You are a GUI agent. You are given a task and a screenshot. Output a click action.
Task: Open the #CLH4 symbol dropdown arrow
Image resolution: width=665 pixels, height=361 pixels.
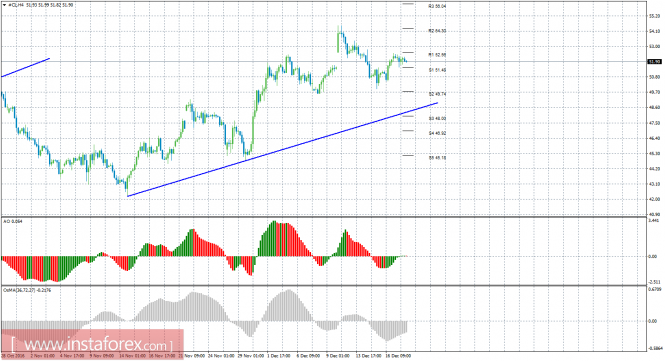coord(4,5)
